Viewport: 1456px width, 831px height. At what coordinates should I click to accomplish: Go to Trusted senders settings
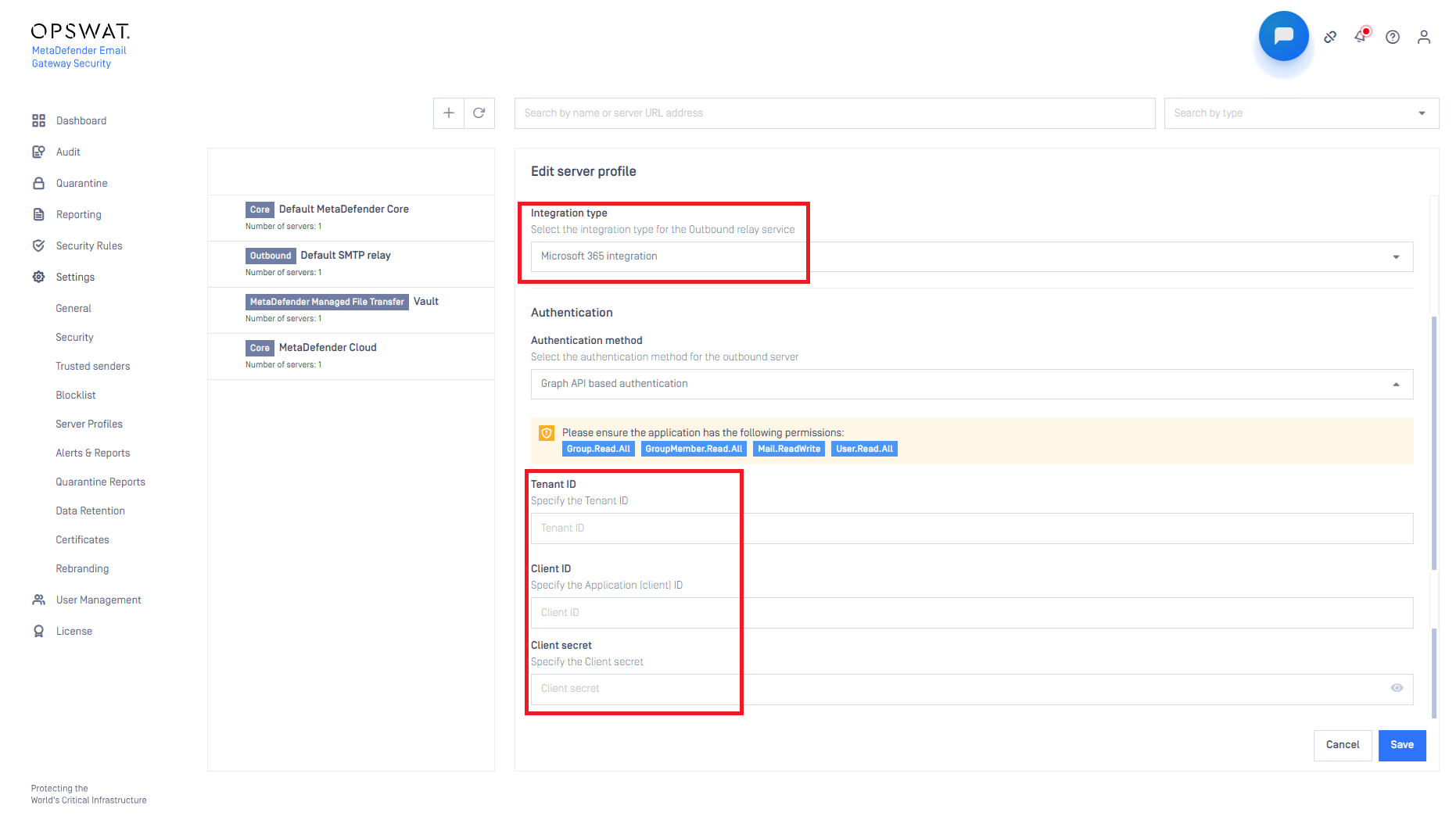pos(93,366)
